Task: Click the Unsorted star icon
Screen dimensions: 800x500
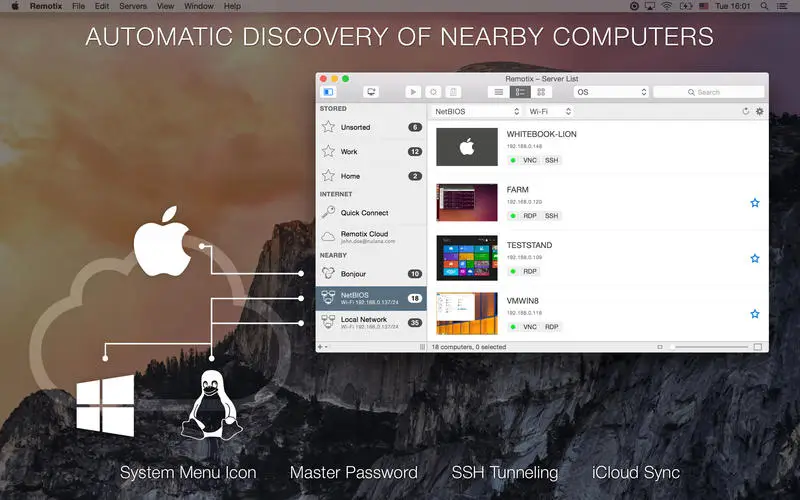Action: (328, 127)
